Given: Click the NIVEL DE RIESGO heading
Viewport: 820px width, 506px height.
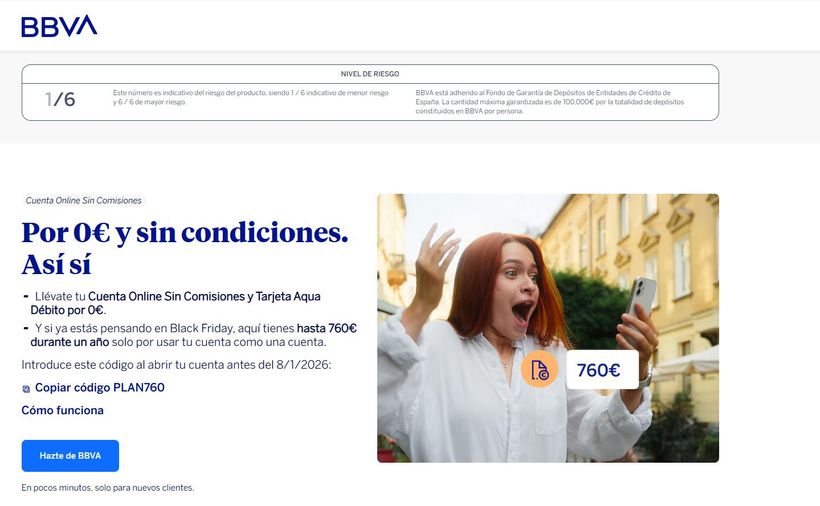Looking at the screenshot, I should pyautogui.click(x=370, y=74).
